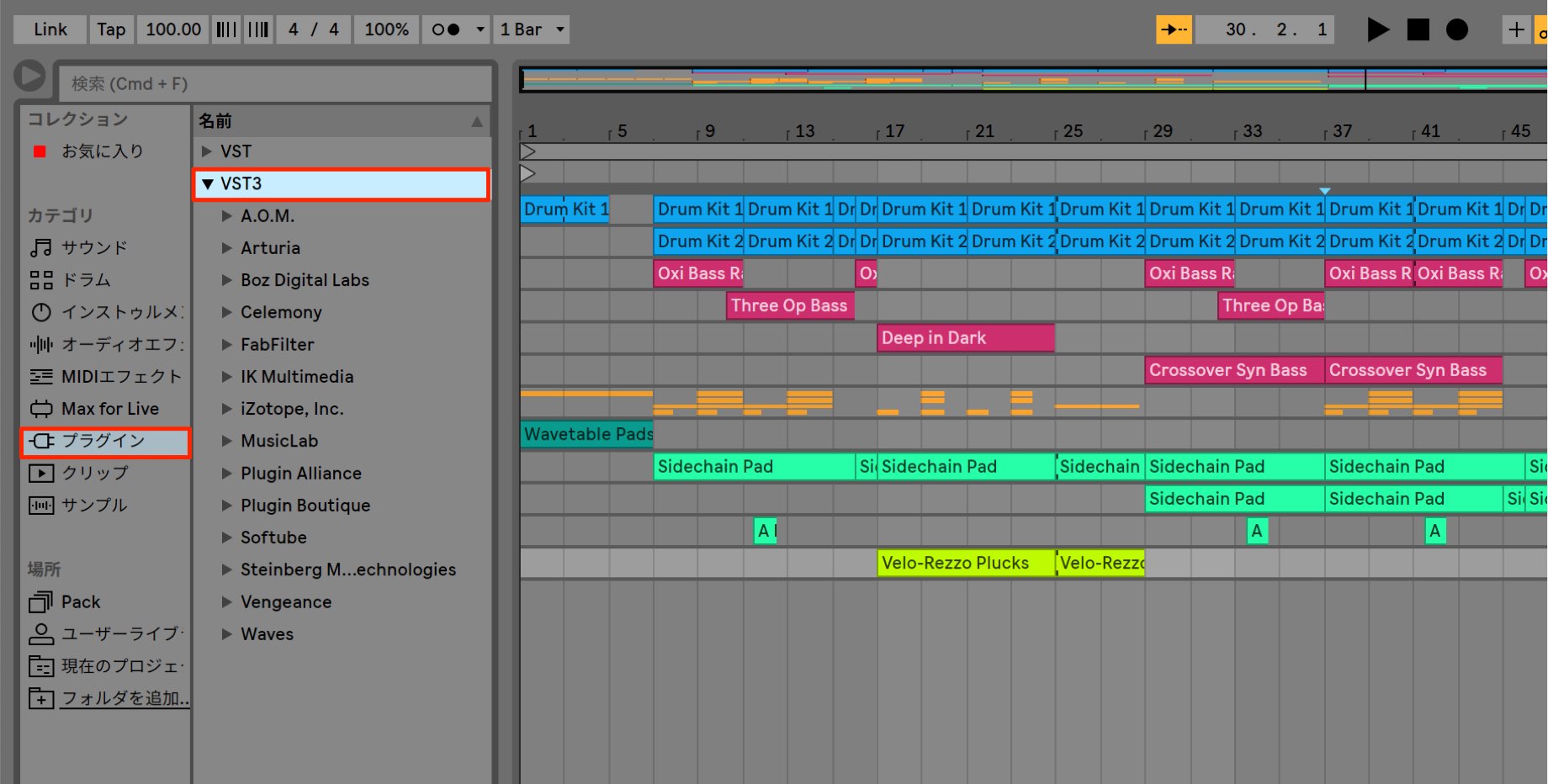Screen dimensions: 1548x784
Task: Click bar 17 on the beat-time ruler
Action: click(894, 131)
